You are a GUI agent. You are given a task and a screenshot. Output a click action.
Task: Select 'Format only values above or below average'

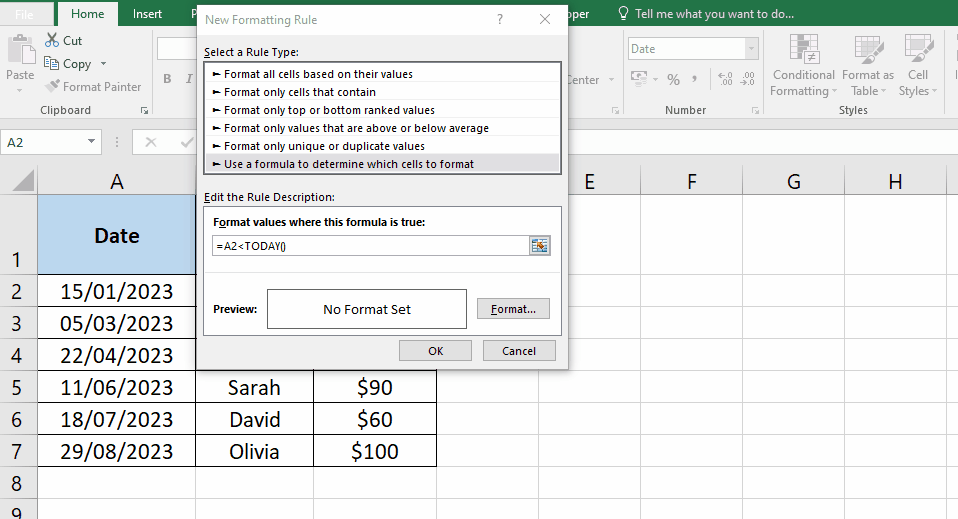(x=382, y=128)
